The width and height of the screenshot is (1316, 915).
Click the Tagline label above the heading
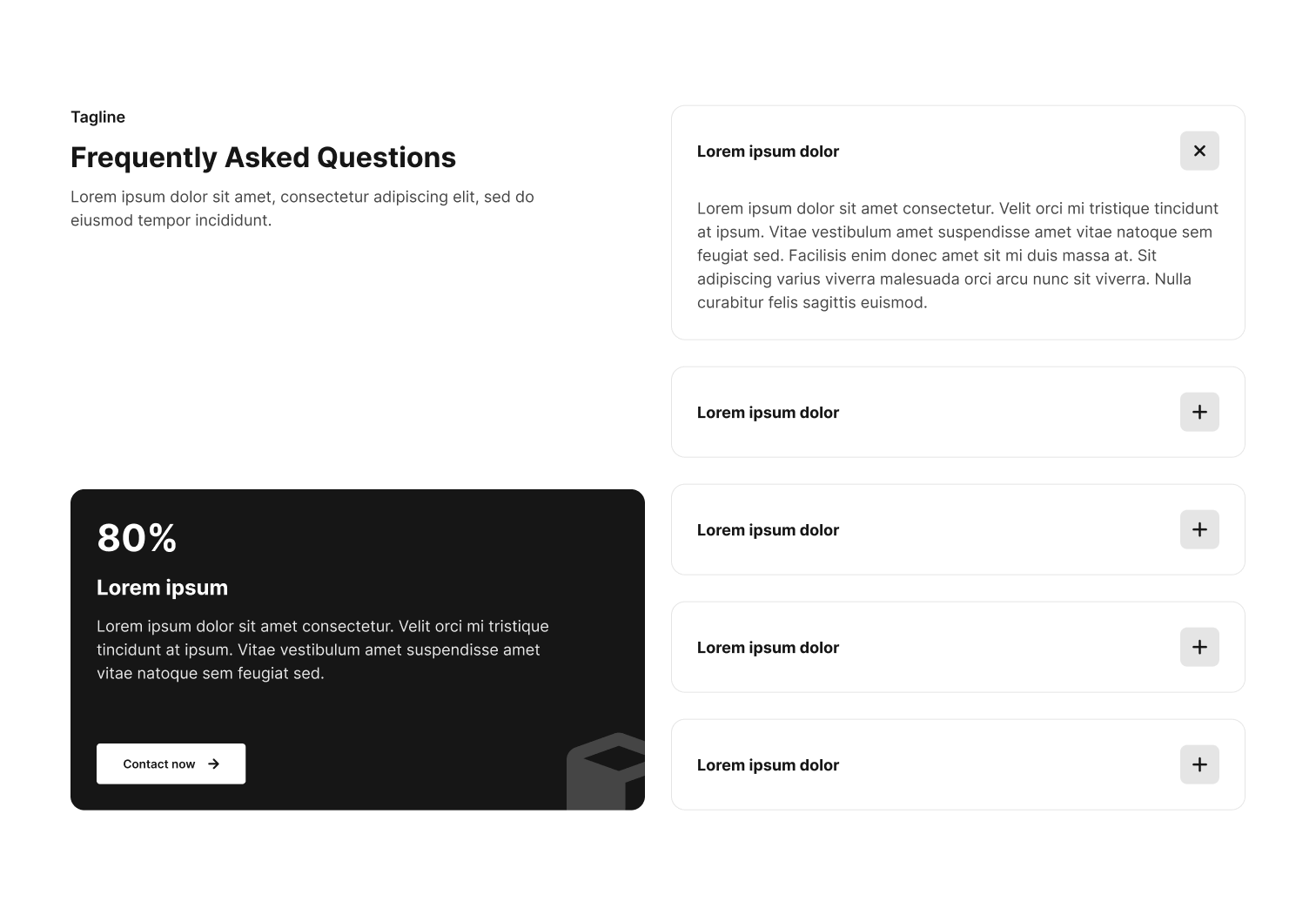click(x=97, y=117)
